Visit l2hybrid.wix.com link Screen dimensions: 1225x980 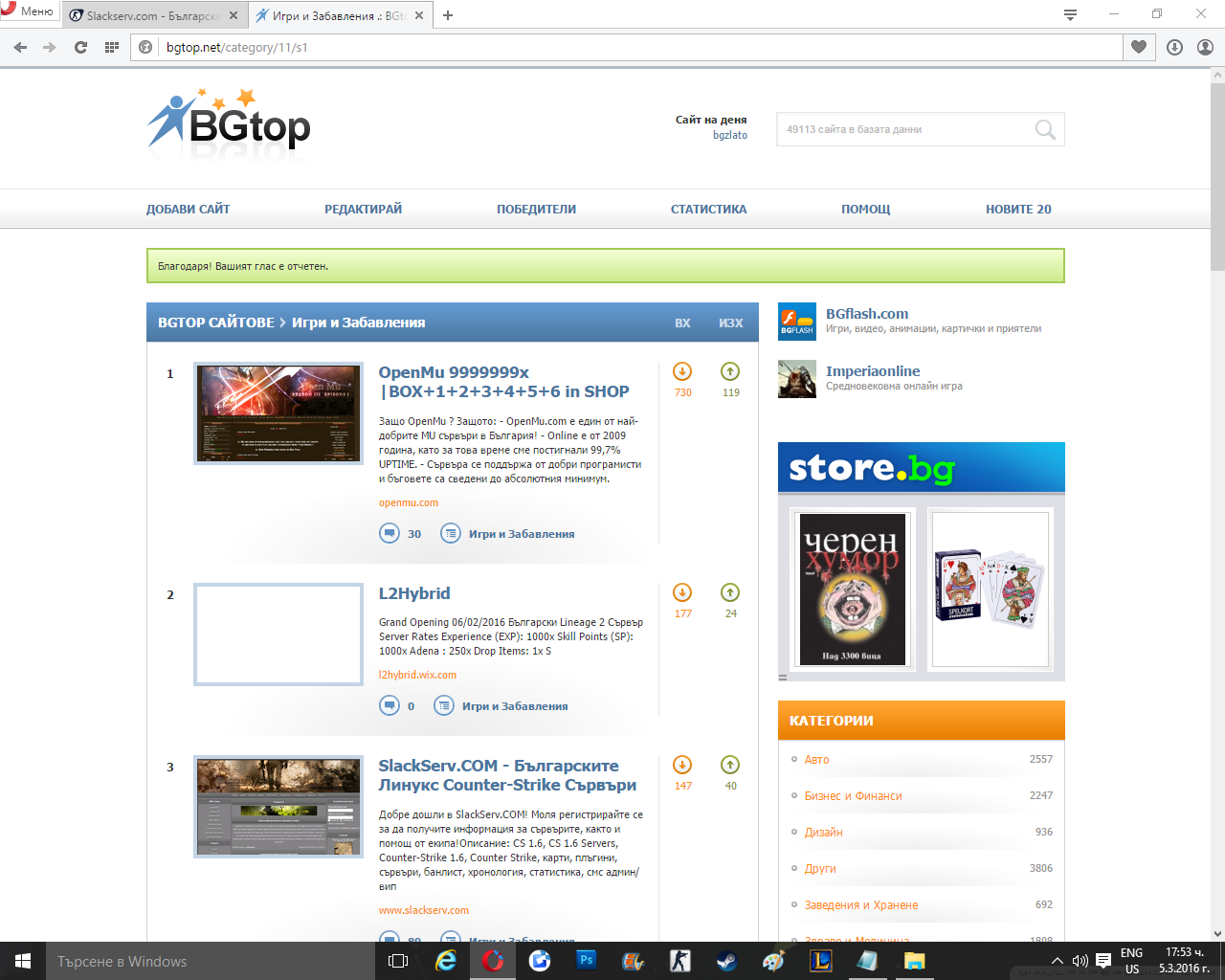point(417,675)
